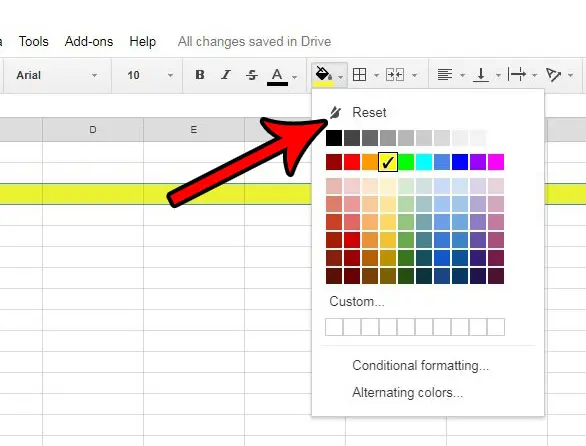
Task: Open the Tools menu
Action: click(x=34, y=41)
